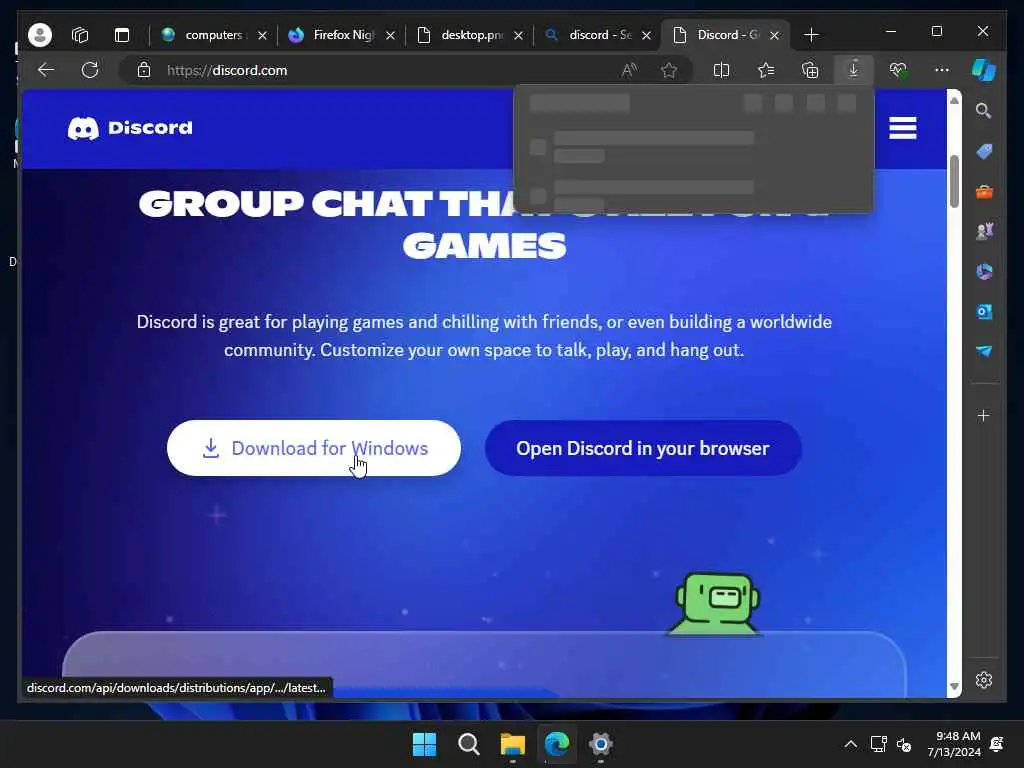Open the notifications bell icon
The width and height of the screenshot is (1024, 768).
997,744
